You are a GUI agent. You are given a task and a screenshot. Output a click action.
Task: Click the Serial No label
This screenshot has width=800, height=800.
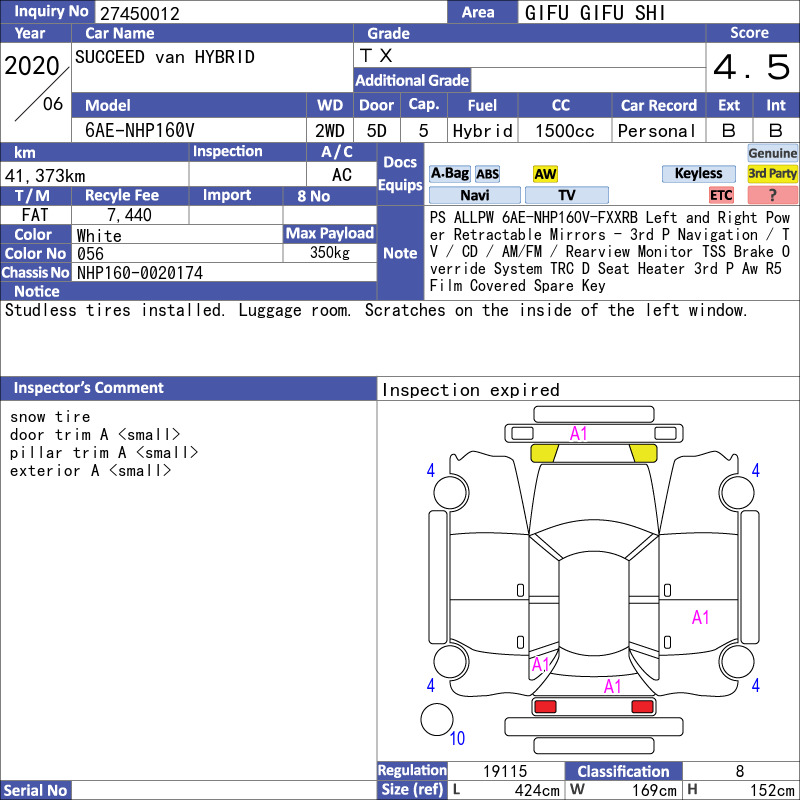(35, 790)
